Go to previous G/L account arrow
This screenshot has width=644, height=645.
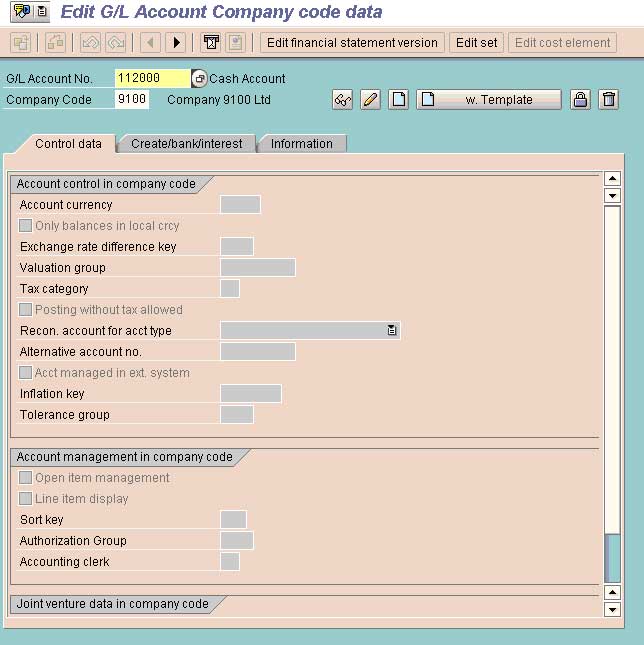(151, 42)
